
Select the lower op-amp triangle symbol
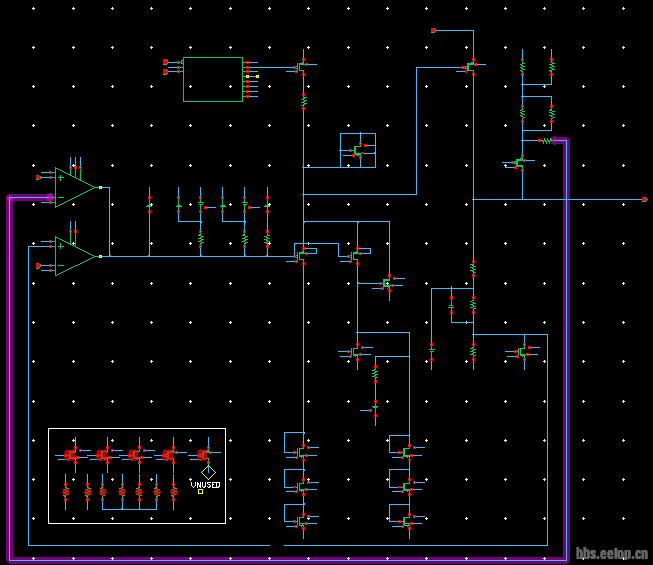tap(73, 256)
